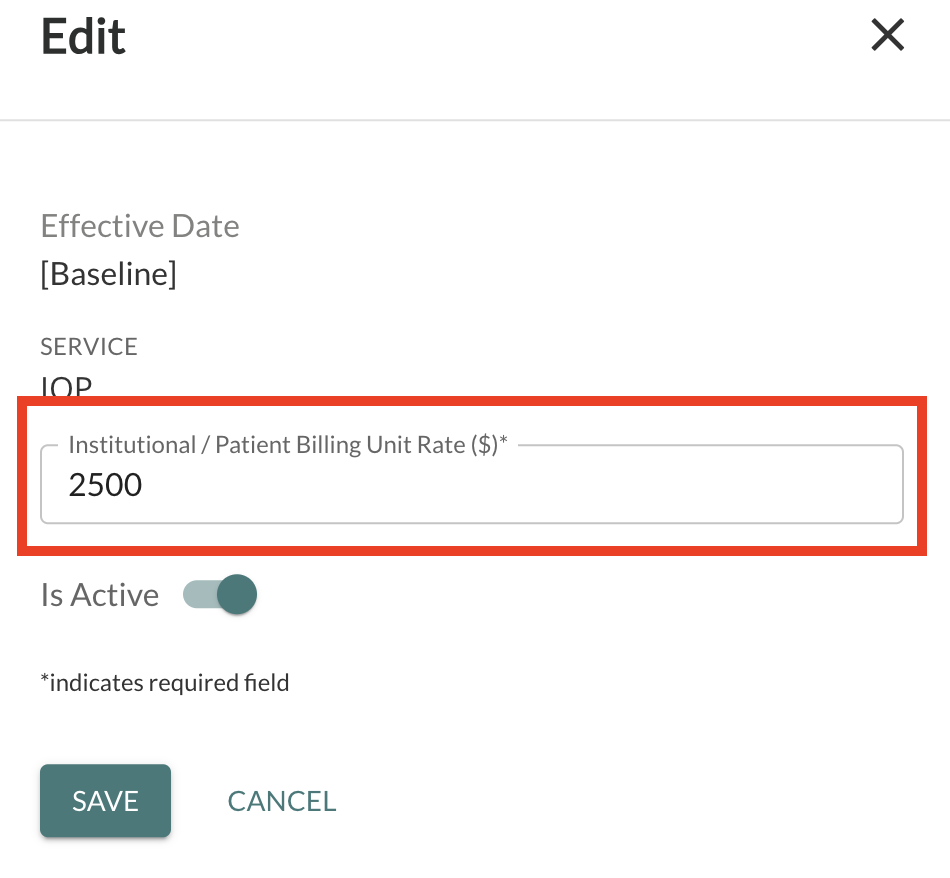Click the Is Active label text

99,595
